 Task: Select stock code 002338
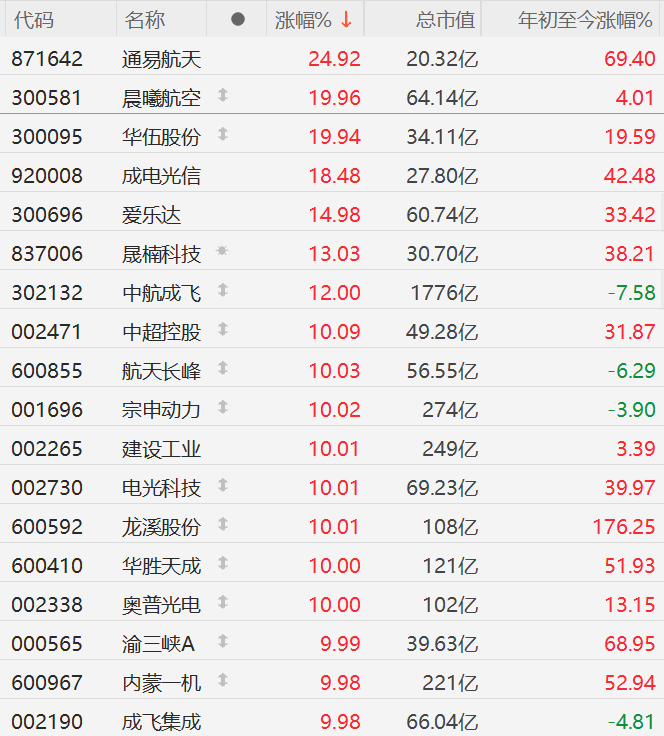(x=47, y=605)
